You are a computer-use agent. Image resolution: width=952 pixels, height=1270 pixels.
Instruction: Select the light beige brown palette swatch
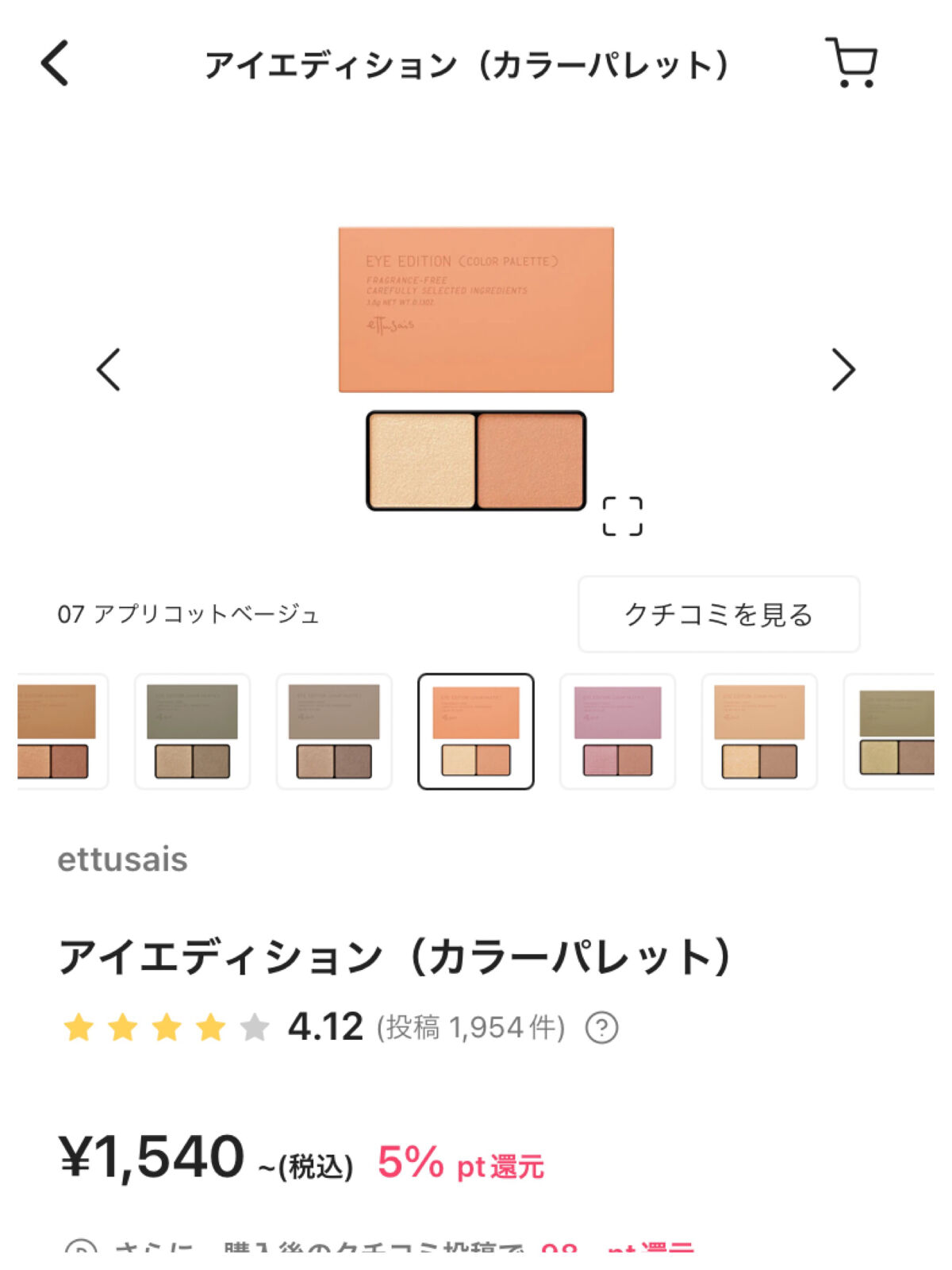point(759,731)
